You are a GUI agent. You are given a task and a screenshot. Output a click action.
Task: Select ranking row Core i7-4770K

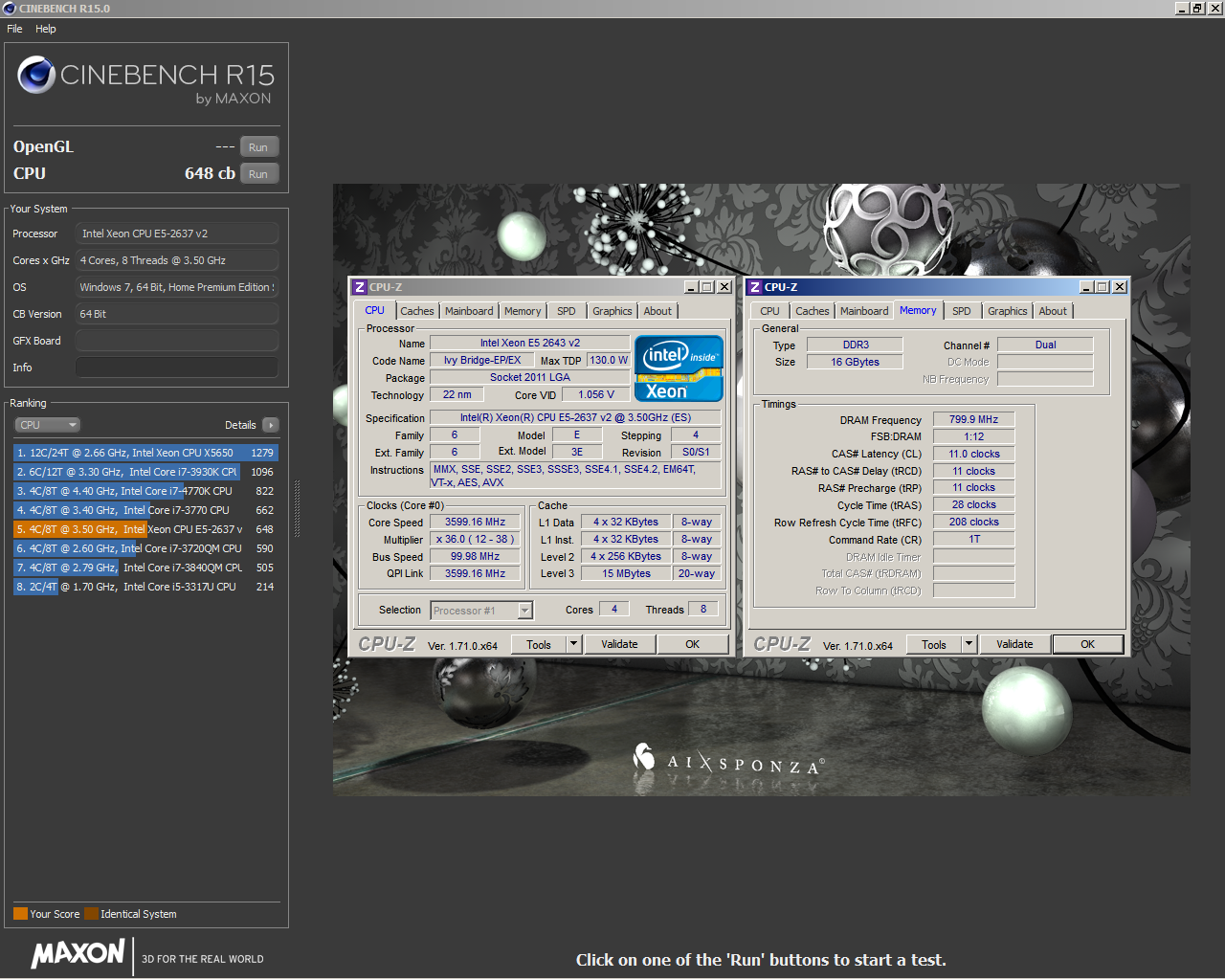click(145, 491)
